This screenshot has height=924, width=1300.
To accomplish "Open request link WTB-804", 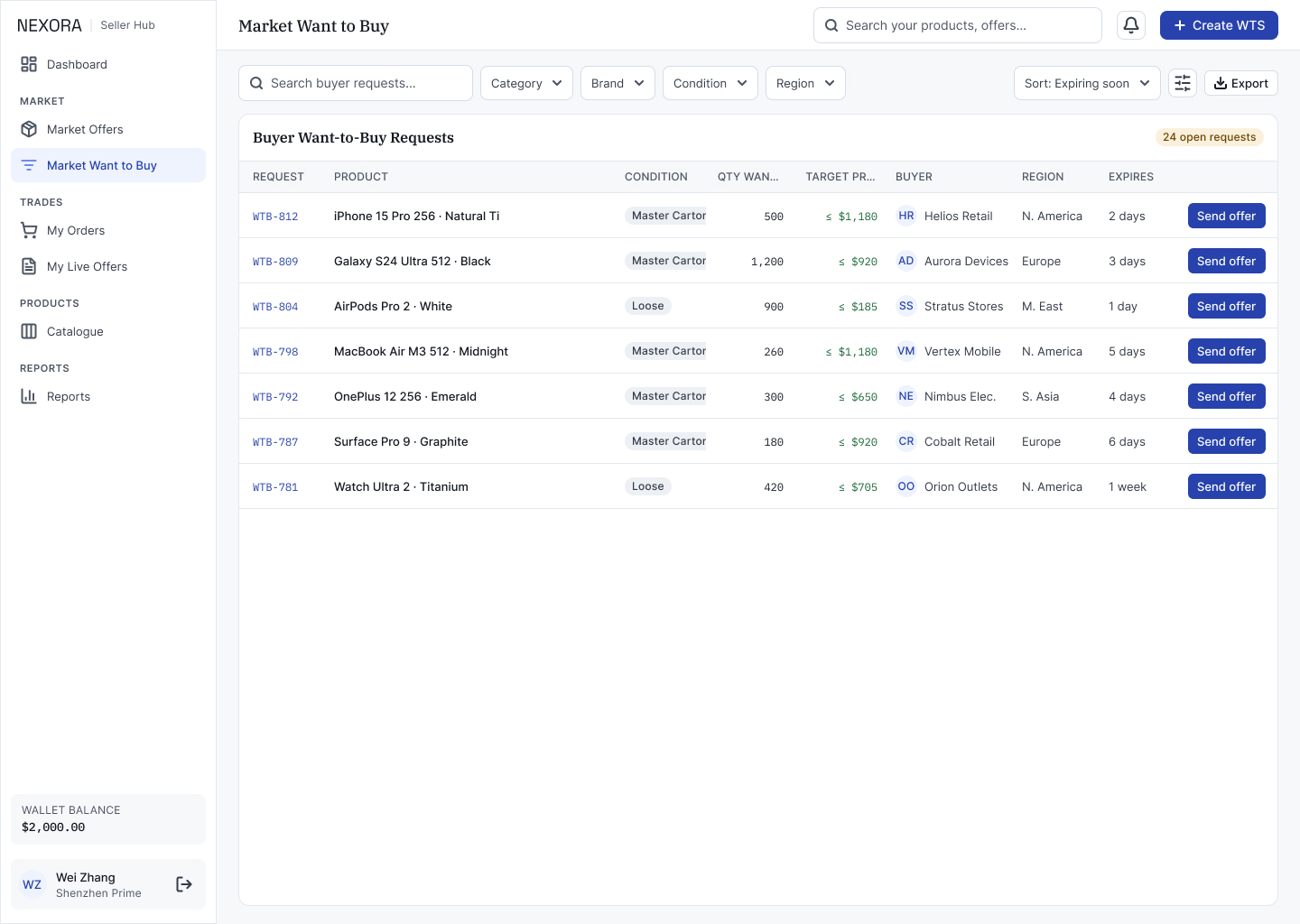I will (x=275, y=307).
